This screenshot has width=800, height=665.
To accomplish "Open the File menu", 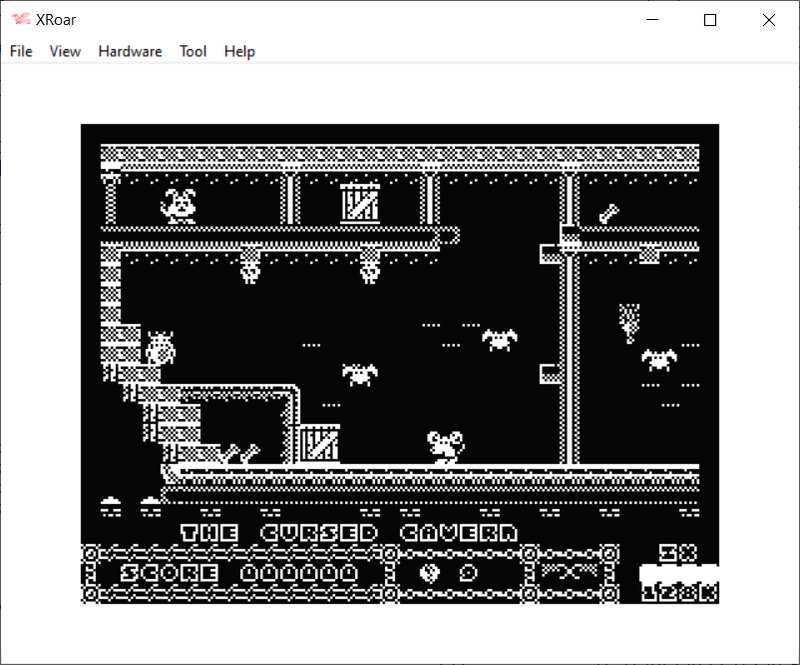I will 21,51.
